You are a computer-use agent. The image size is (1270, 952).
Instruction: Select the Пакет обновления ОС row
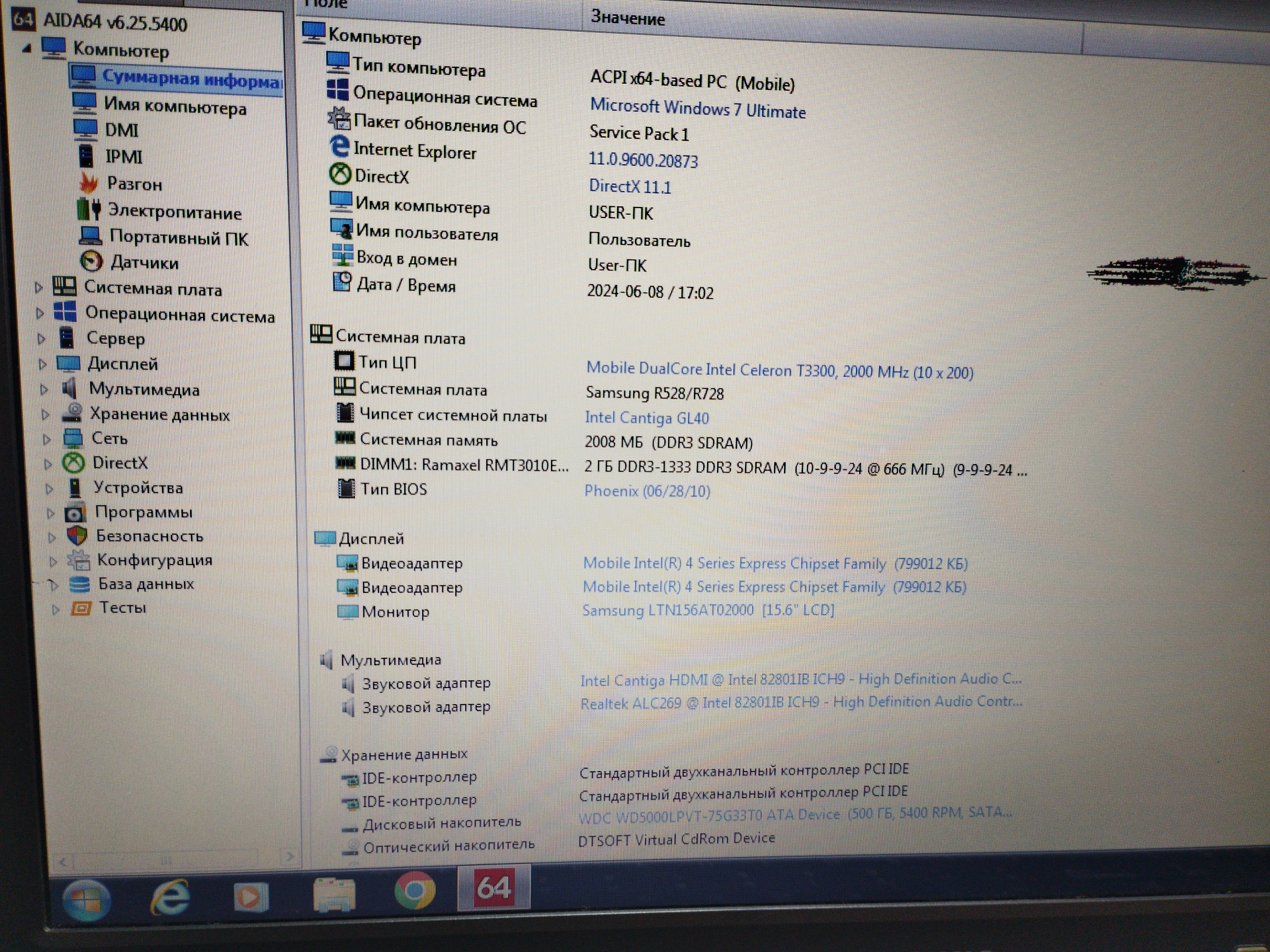pos(508,127)
